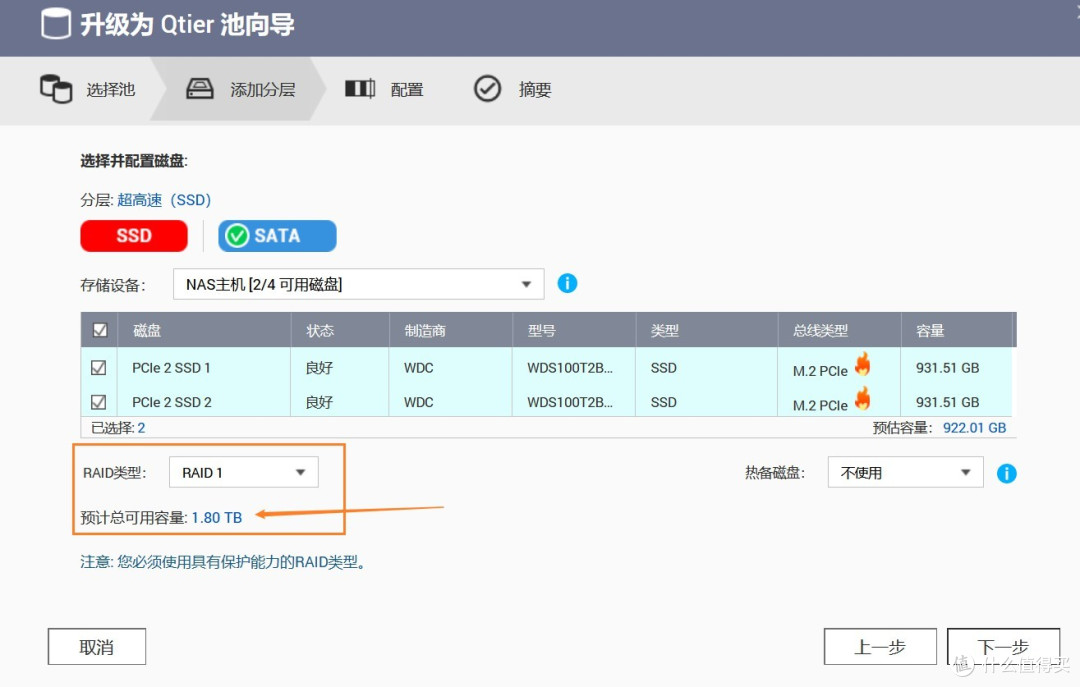
Task: Click the 1.80 TB total usable capacity value
Action: pos(216,517)
